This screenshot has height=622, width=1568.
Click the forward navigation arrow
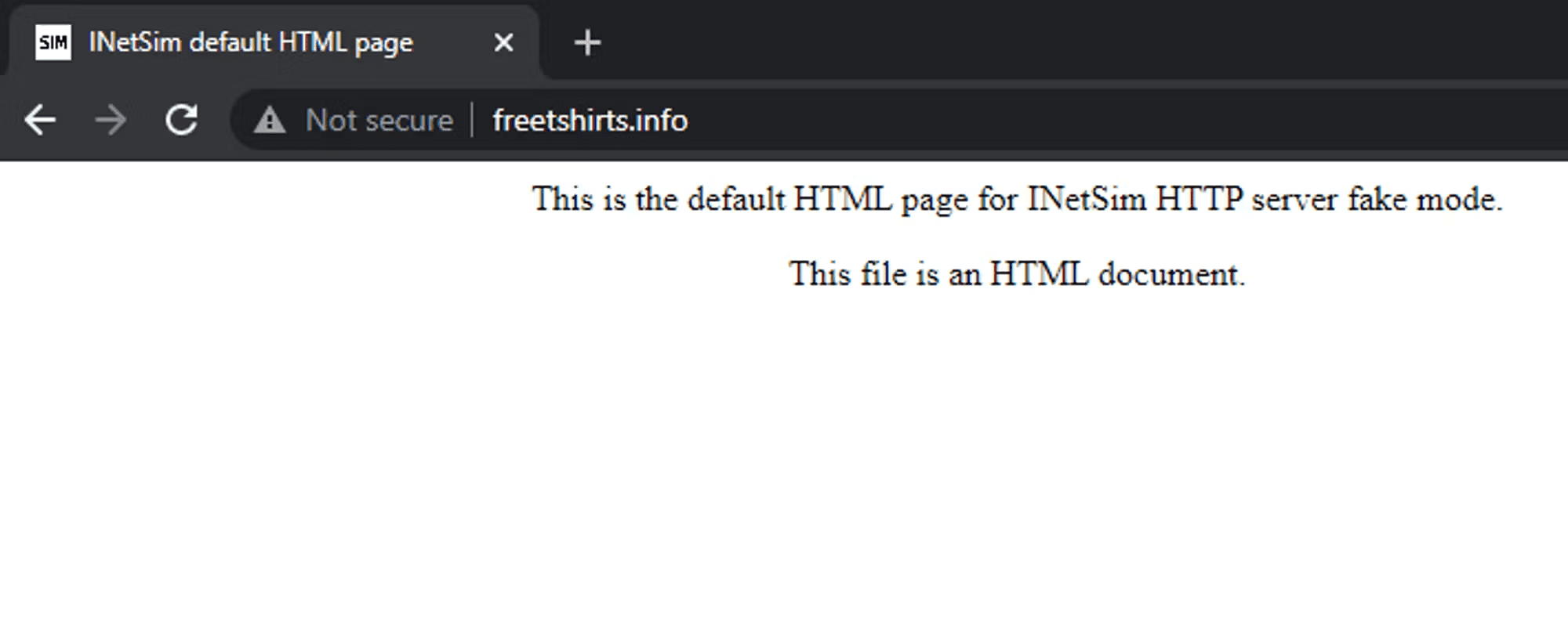point(111,121)
